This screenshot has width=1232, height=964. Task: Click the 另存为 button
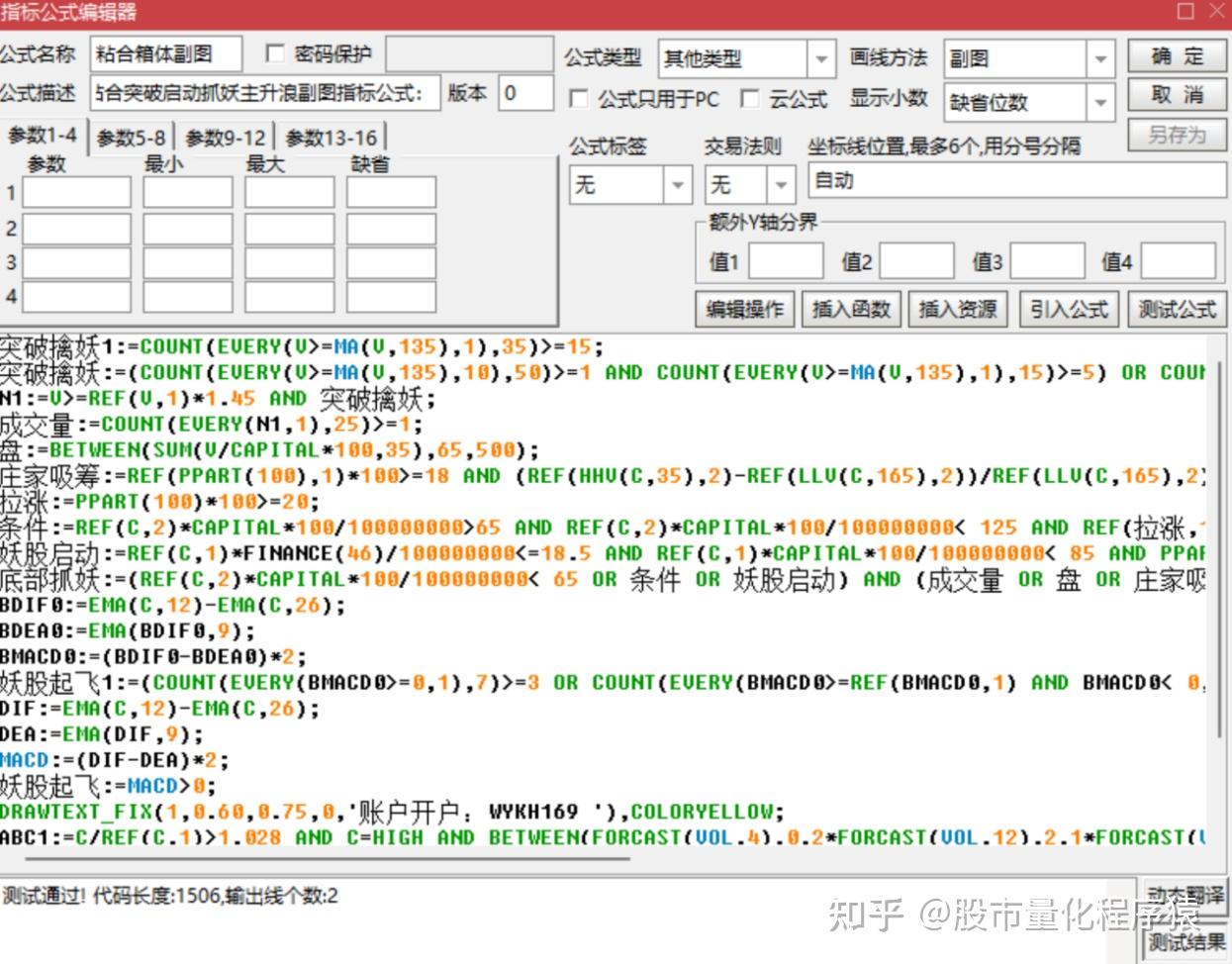(1177, 135)
